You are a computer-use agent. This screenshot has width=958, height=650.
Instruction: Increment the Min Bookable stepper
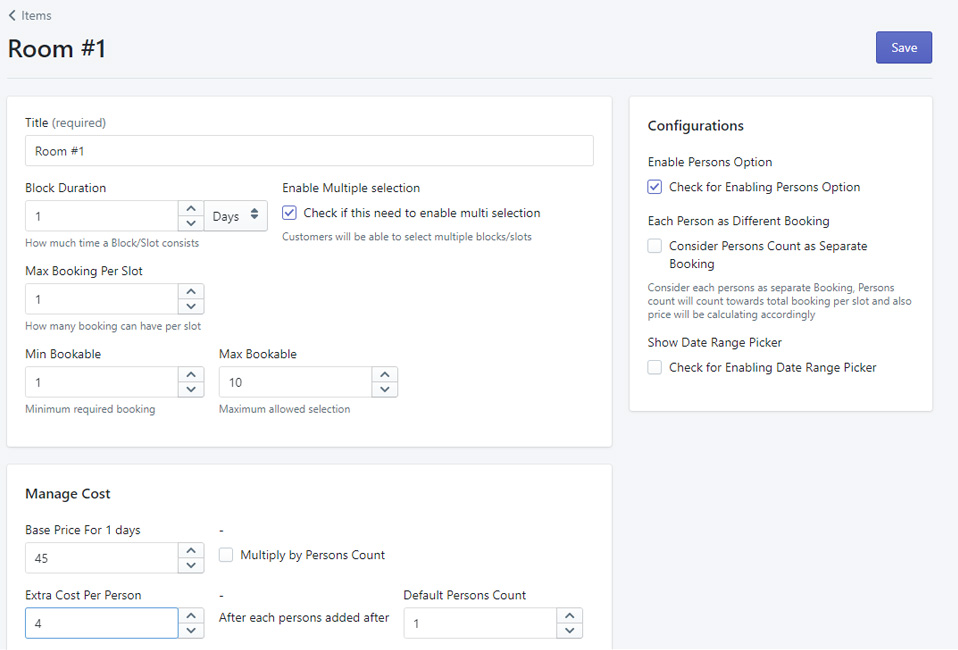click(191, 375)
